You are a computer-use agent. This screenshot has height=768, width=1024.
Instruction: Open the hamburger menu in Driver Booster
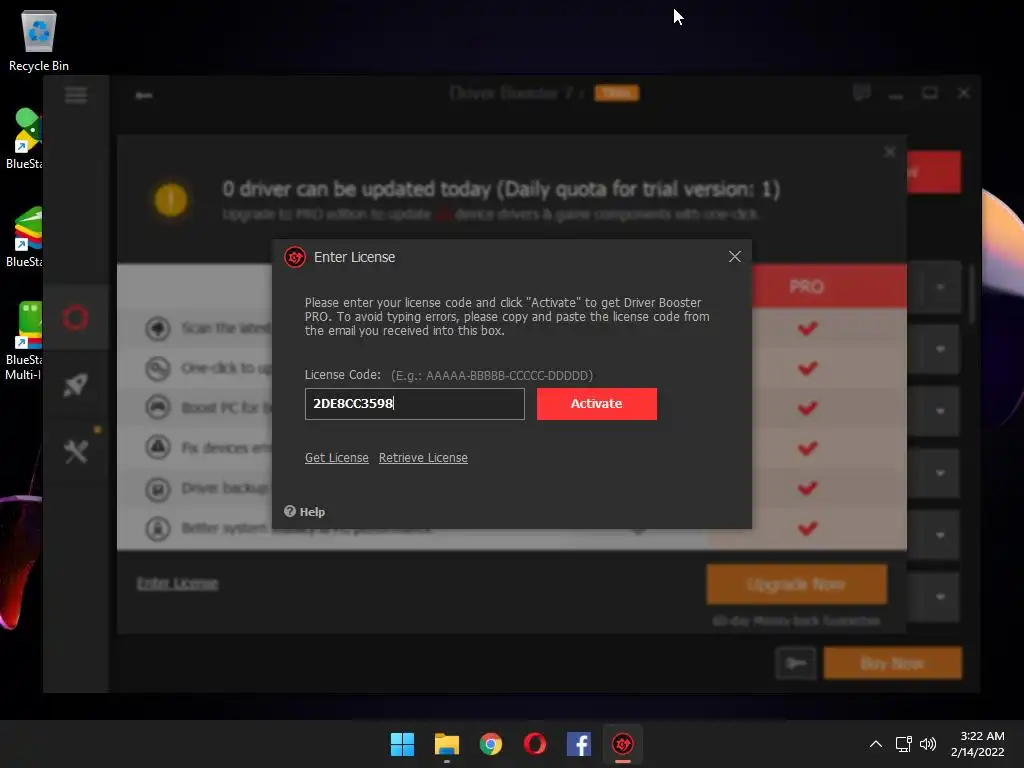coord(76,95)
